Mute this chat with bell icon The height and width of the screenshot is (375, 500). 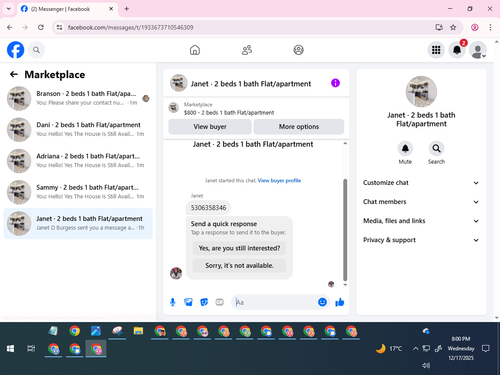tap(405, 148)
